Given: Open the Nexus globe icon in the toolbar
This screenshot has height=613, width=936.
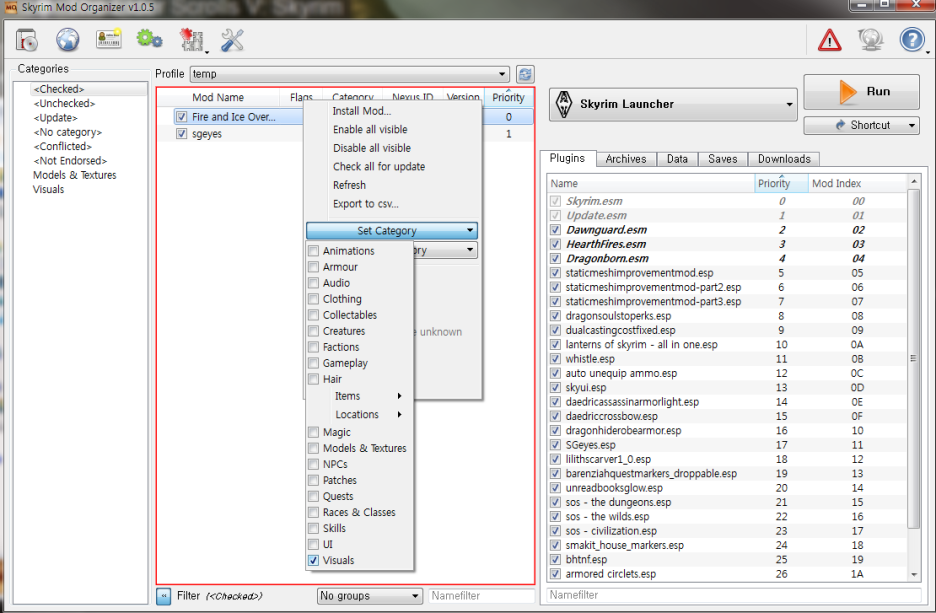Looking at the screenshot, I should click(x=67, y=40).
